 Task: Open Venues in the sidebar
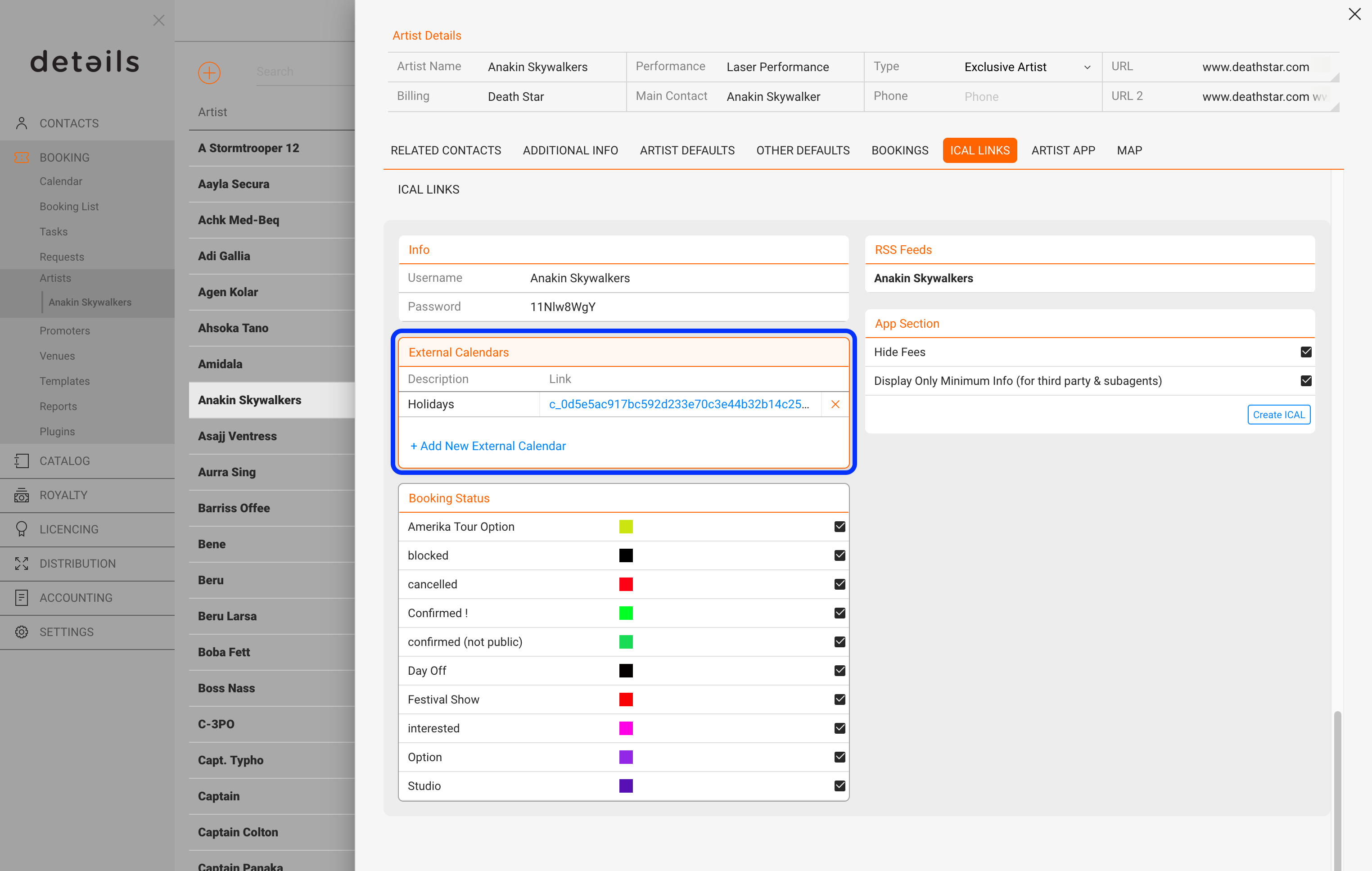coord(57,356)
